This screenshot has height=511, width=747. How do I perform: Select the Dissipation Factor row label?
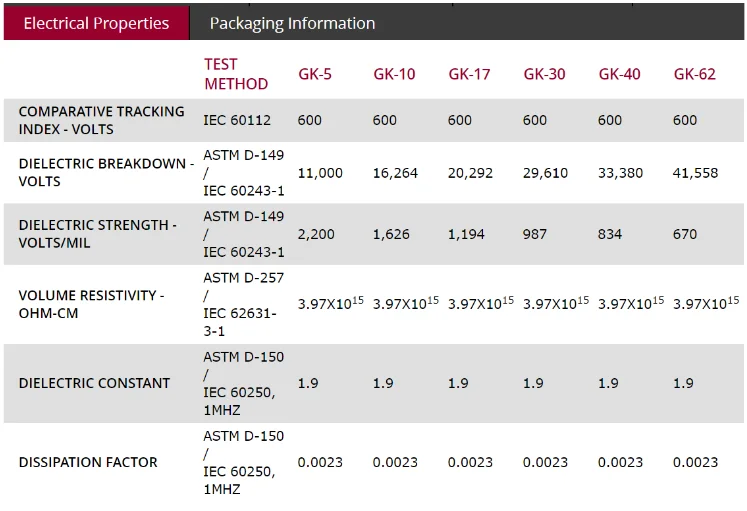pos(88,462)
